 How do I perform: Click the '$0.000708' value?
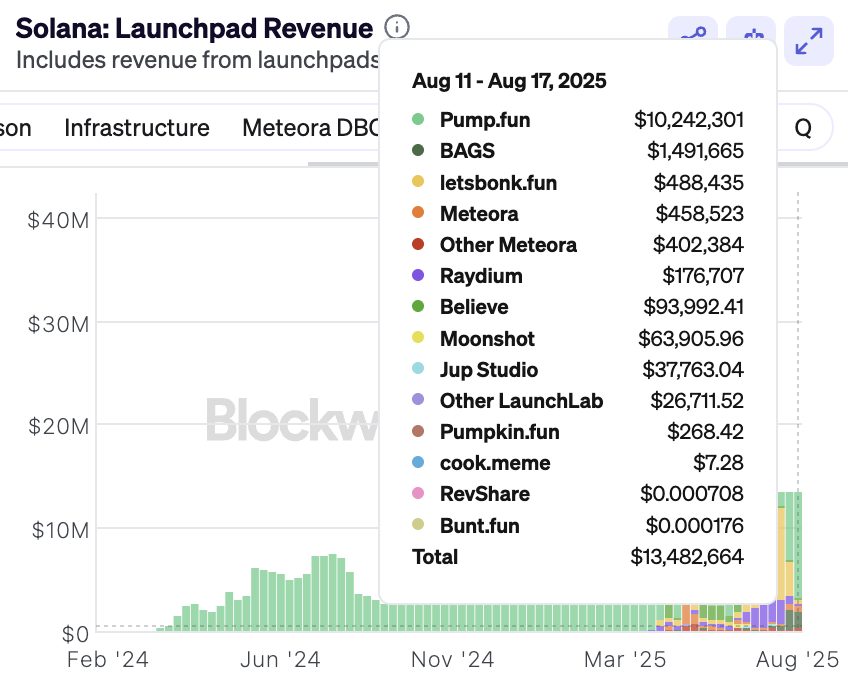(692, 494)
